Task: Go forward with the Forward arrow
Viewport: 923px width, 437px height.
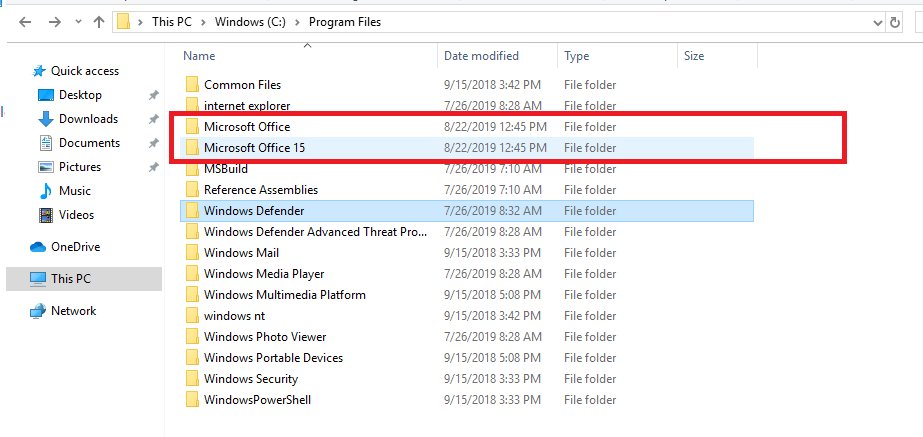Action: tap(54, 22)
